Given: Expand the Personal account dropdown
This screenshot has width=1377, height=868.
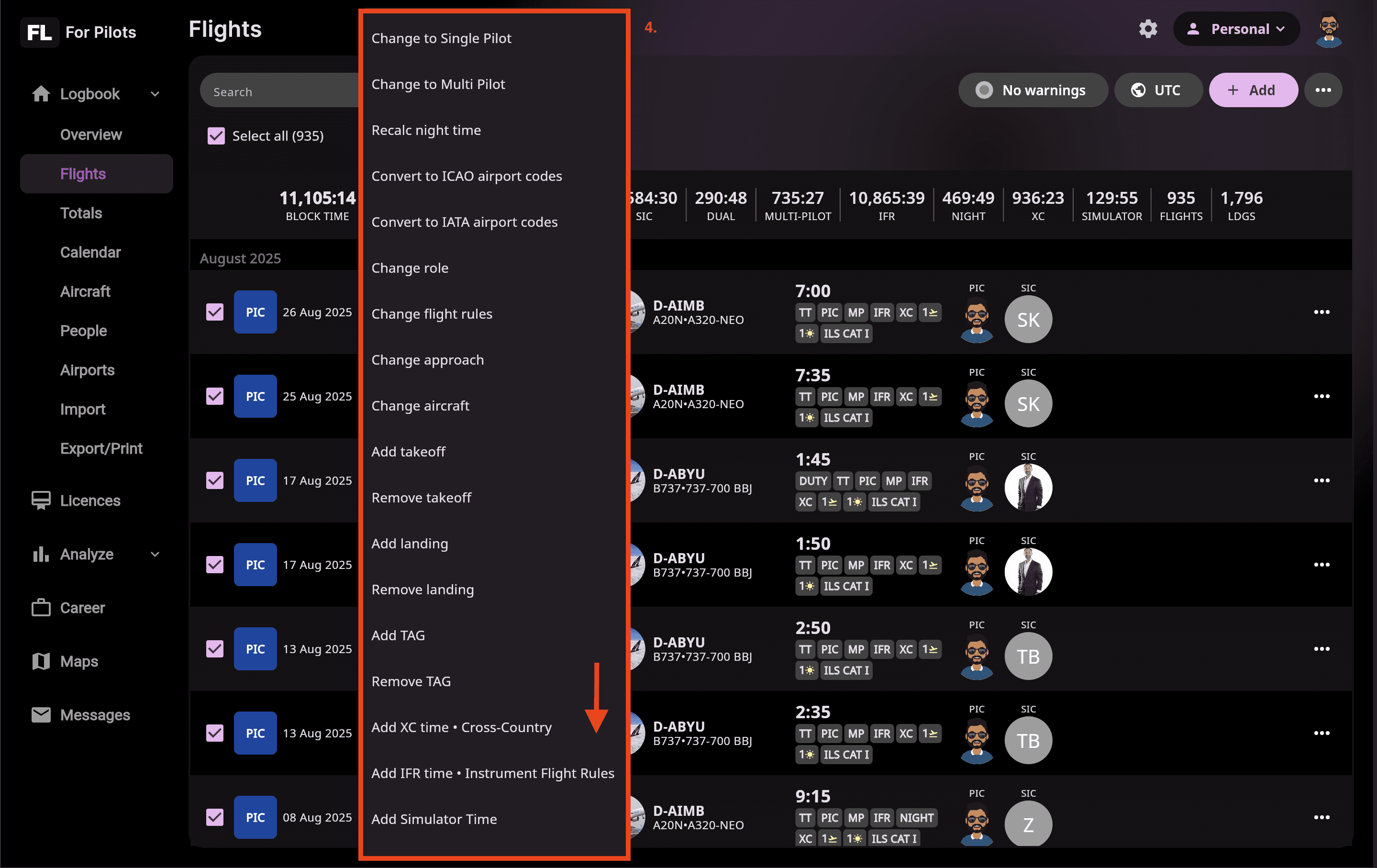Looking at the screenshot, I should (x=1236, y=29).
